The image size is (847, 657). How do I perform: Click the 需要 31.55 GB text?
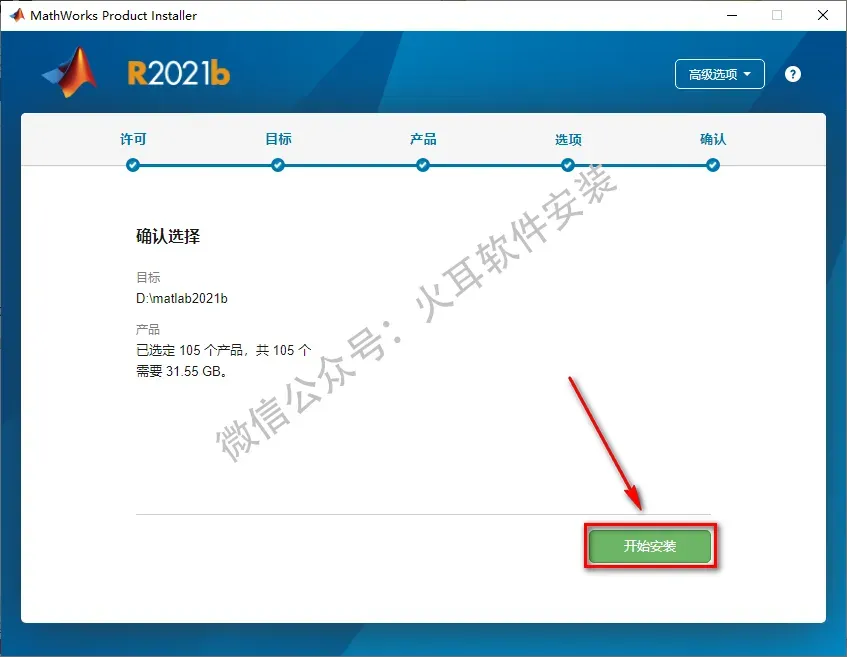click(x=182, y=371)
